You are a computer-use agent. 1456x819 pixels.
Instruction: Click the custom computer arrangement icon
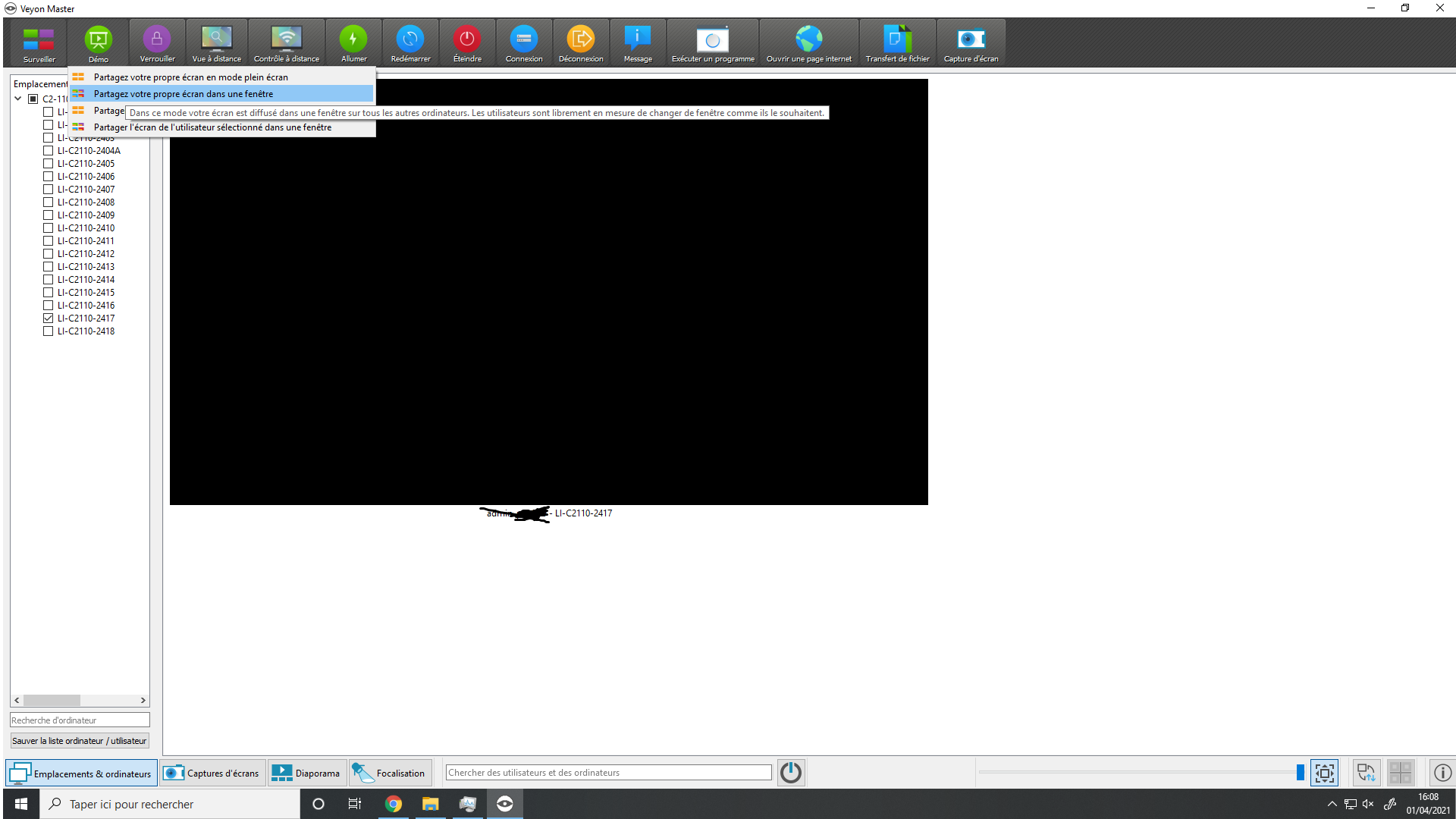pos(1367,773)
